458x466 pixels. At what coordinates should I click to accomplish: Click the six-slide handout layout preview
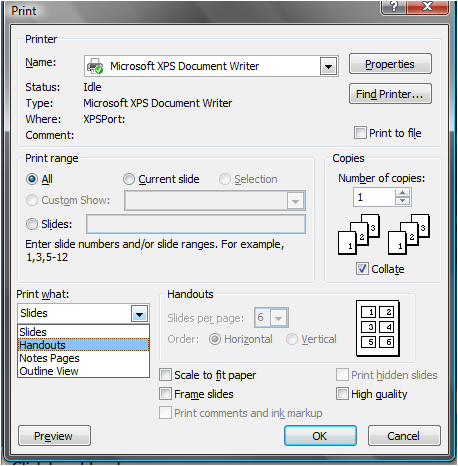click(378, 328)
